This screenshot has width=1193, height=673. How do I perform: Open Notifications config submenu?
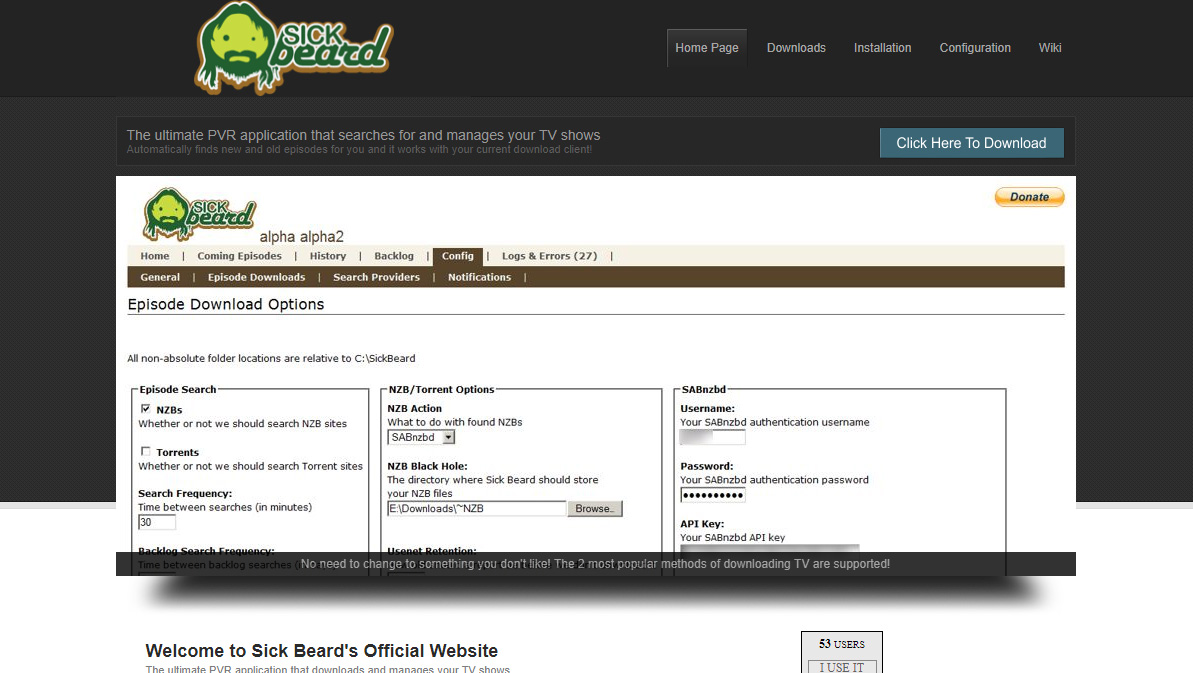479,278
